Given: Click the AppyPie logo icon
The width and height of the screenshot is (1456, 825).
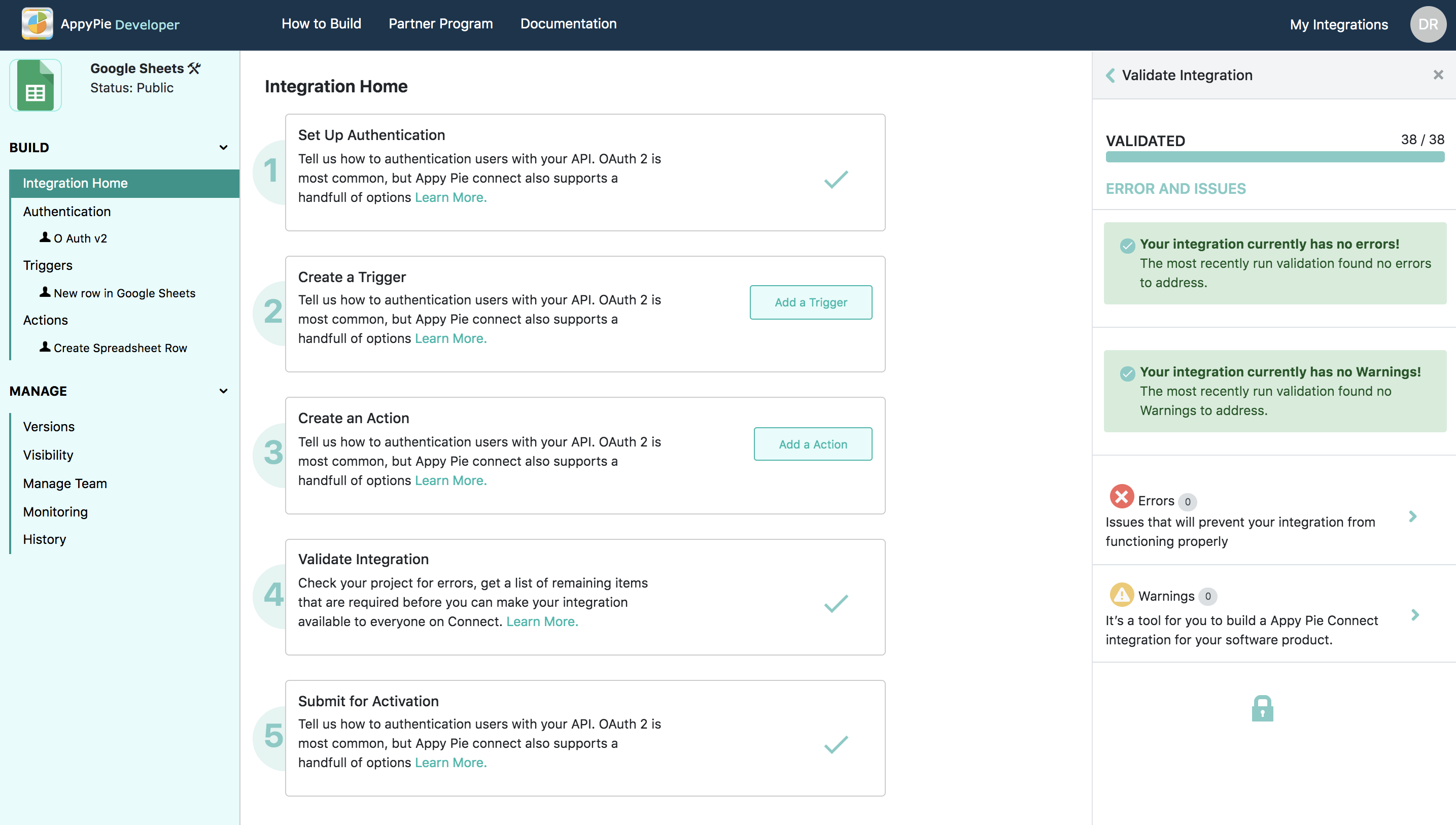Looking at the screenshot, I should tap(37, 24).
